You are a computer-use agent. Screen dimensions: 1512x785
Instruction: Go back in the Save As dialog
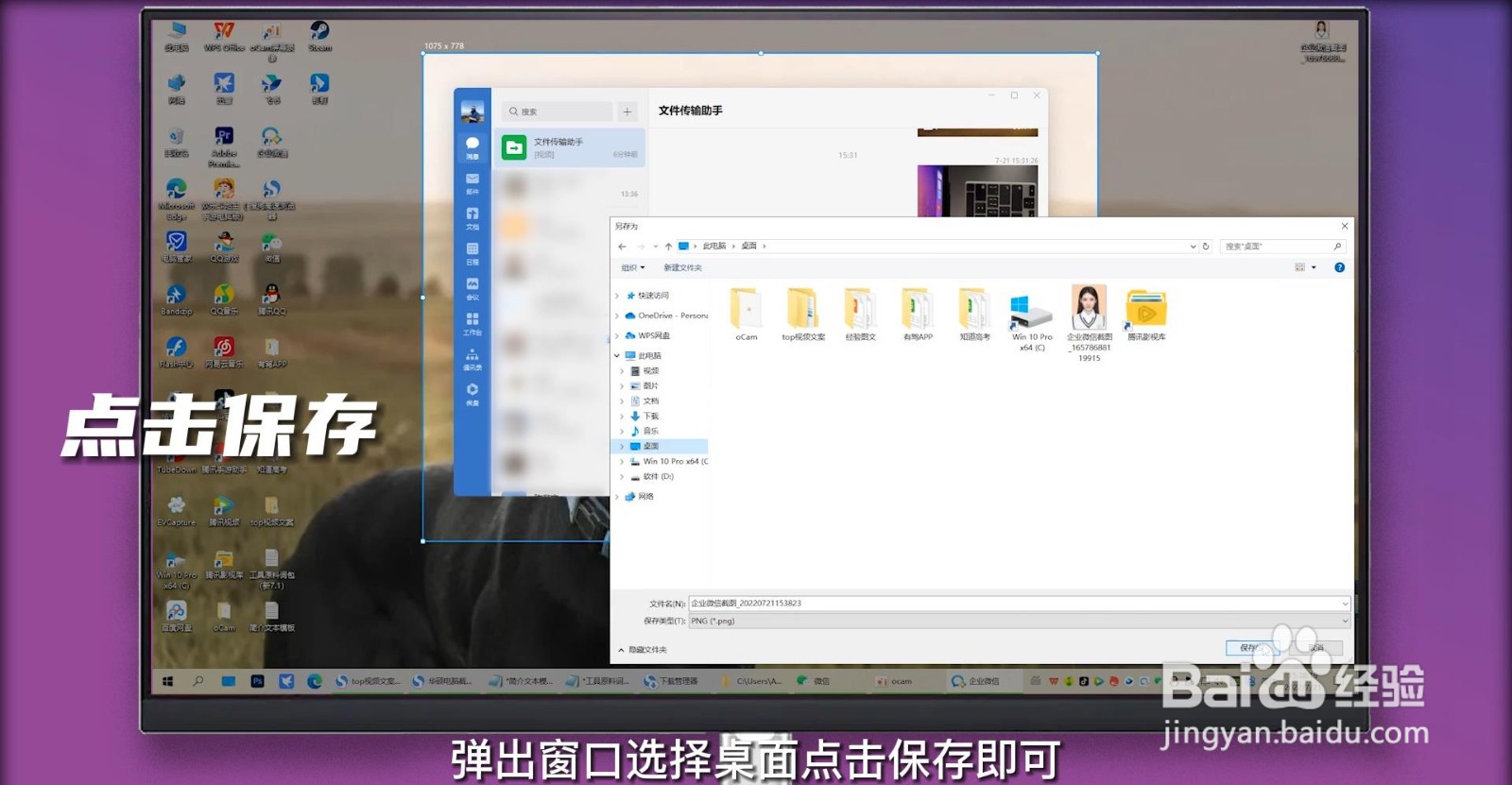[x=622, y=246]
